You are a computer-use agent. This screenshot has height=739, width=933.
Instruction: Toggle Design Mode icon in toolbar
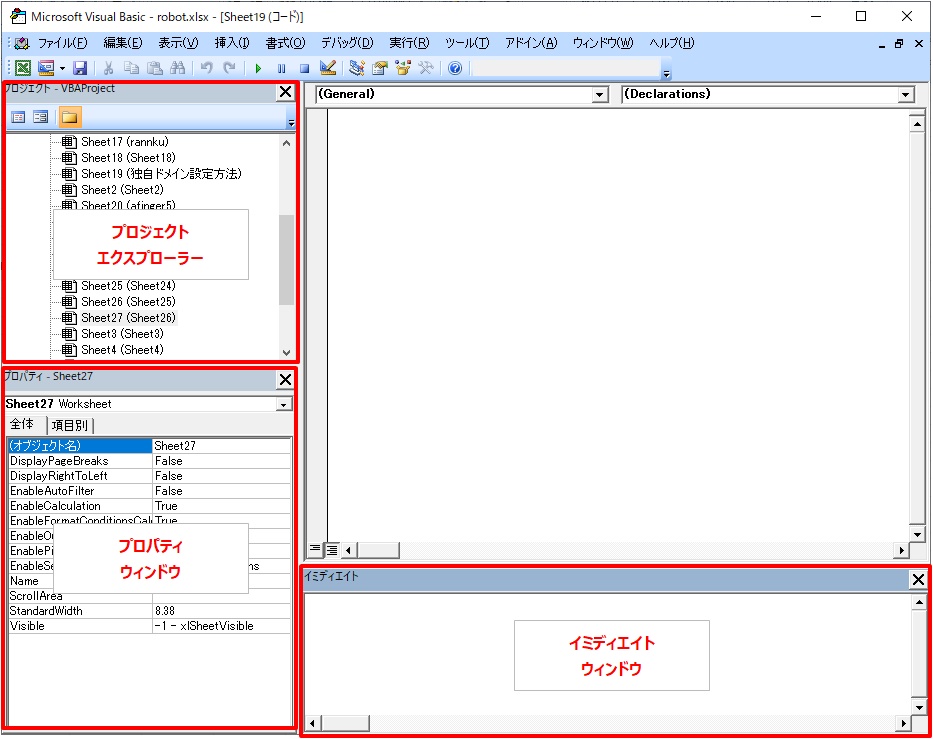(327, 68)
